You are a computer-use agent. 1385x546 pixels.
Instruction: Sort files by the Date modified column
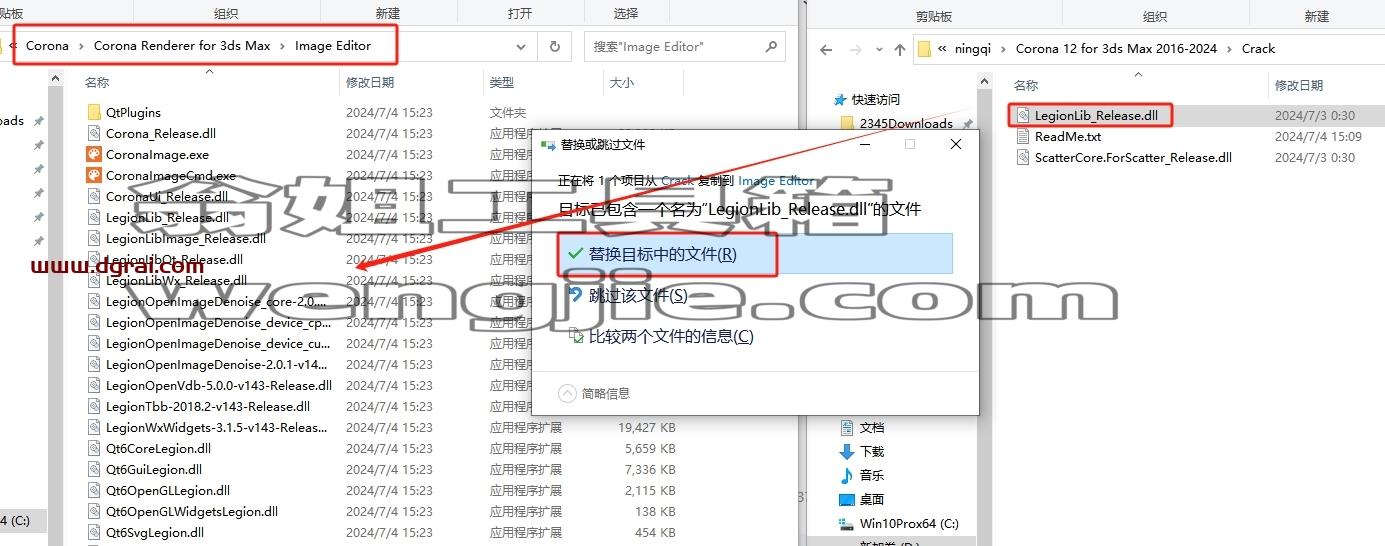click(370, 83)
